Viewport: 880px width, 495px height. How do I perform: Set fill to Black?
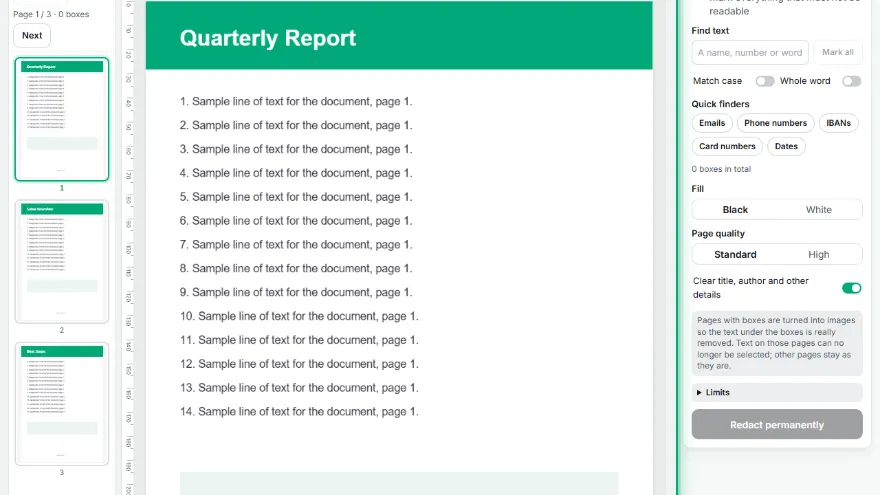735,209
